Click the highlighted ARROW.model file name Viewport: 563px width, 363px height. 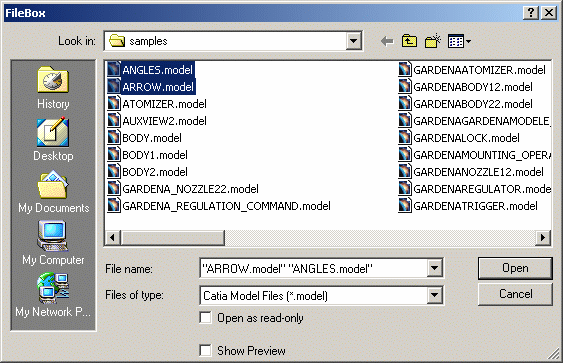(x=158, y=87)
